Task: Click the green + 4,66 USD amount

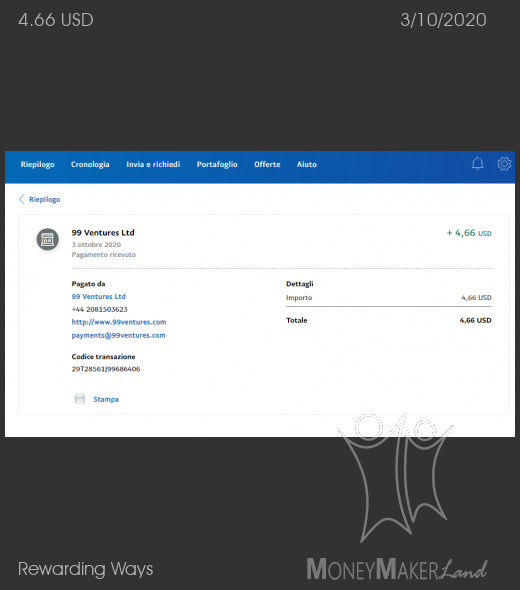Action: [x=469, y=233]
